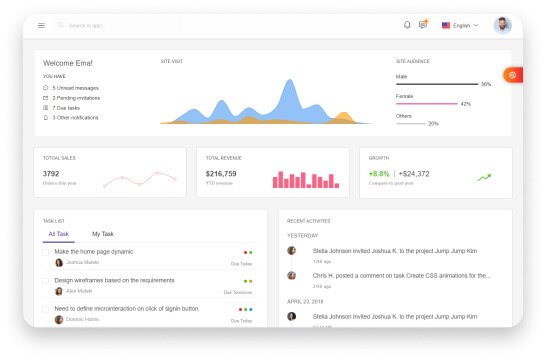Check the Make the home page dynamic task
546x360 pixels.
click(45, 252)
